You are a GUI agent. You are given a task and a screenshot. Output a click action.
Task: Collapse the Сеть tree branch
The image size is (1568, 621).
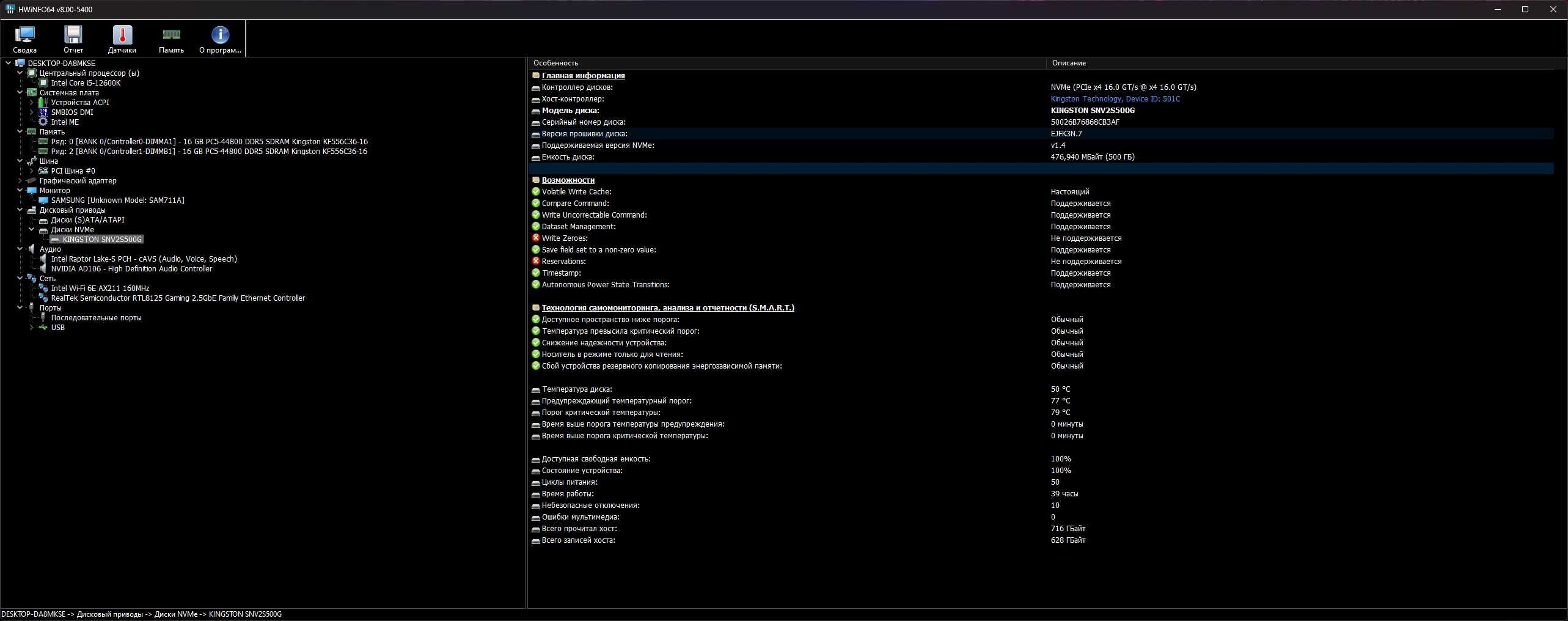coord(20,278)
